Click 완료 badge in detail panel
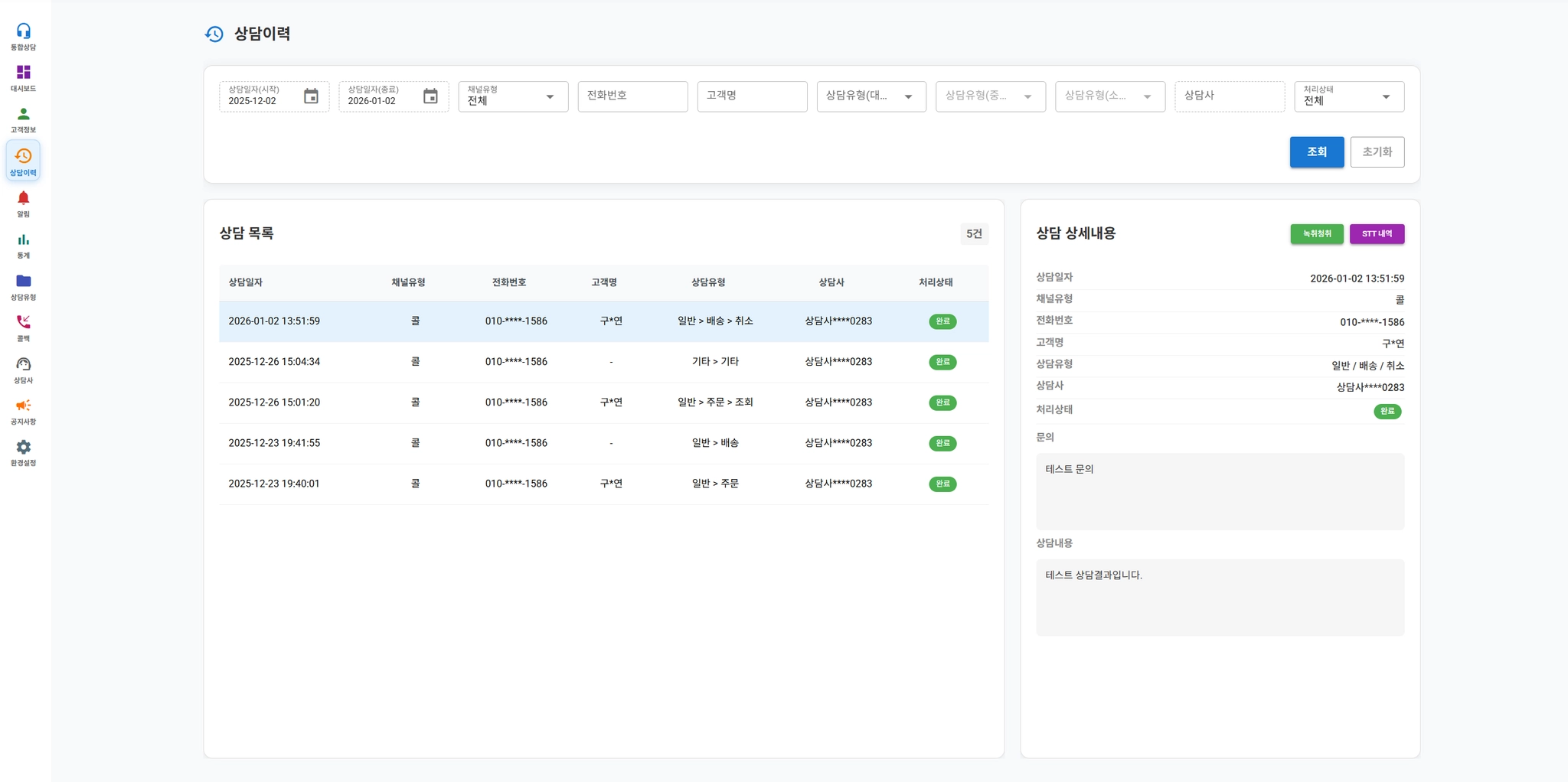 coord(1387,412)
